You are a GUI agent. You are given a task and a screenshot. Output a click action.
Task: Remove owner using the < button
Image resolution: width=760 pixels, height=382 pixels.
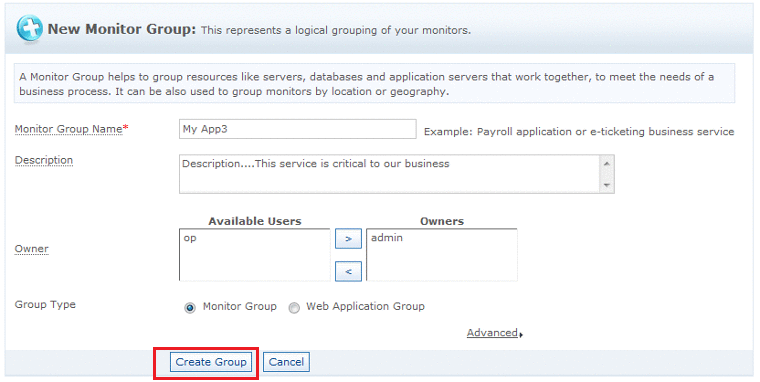pos(348,271)
